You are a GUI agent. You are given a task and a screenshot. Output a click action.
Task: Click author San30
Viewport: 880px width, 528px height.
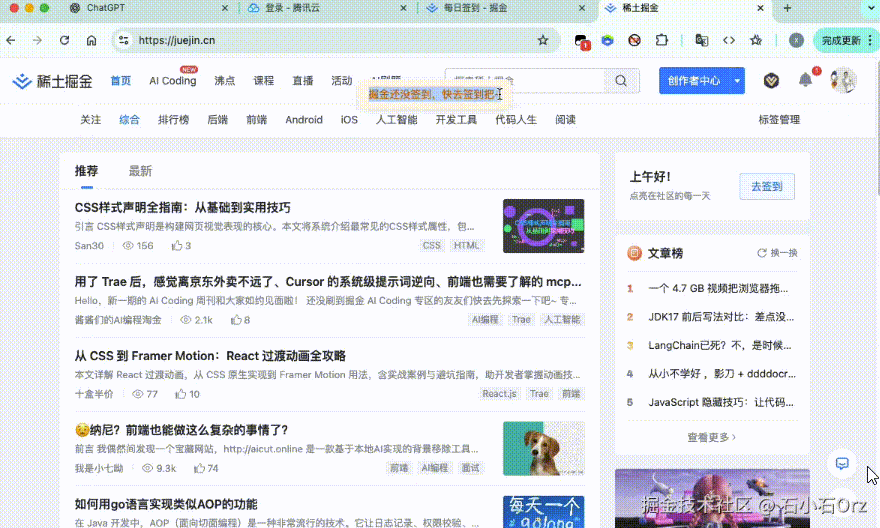pos(89,246)
